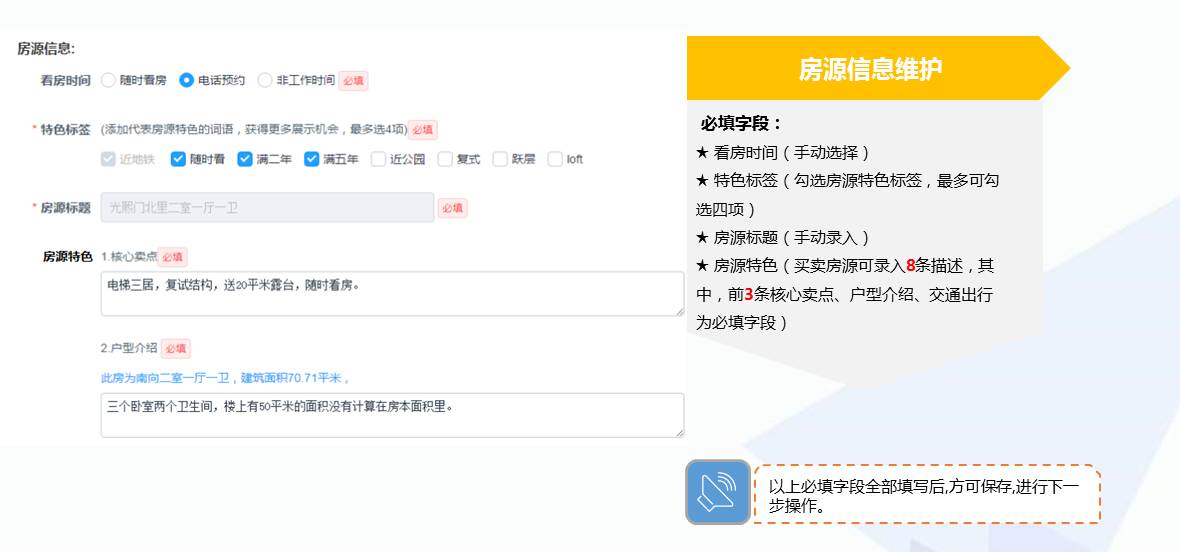
Task: Click into the 户型介绍 textarea
Action: point(392,414)
